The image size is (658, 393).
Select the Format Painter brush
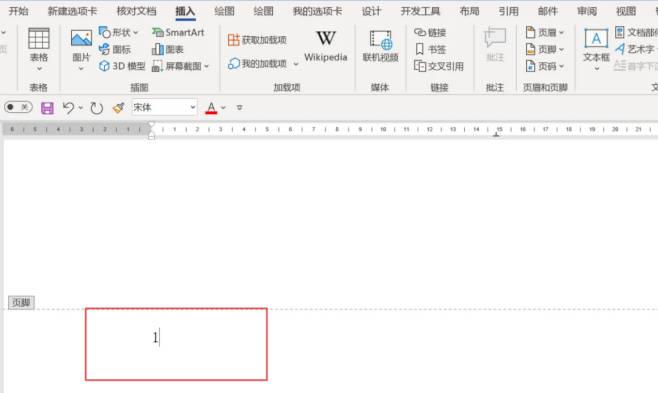pos(118,108)
